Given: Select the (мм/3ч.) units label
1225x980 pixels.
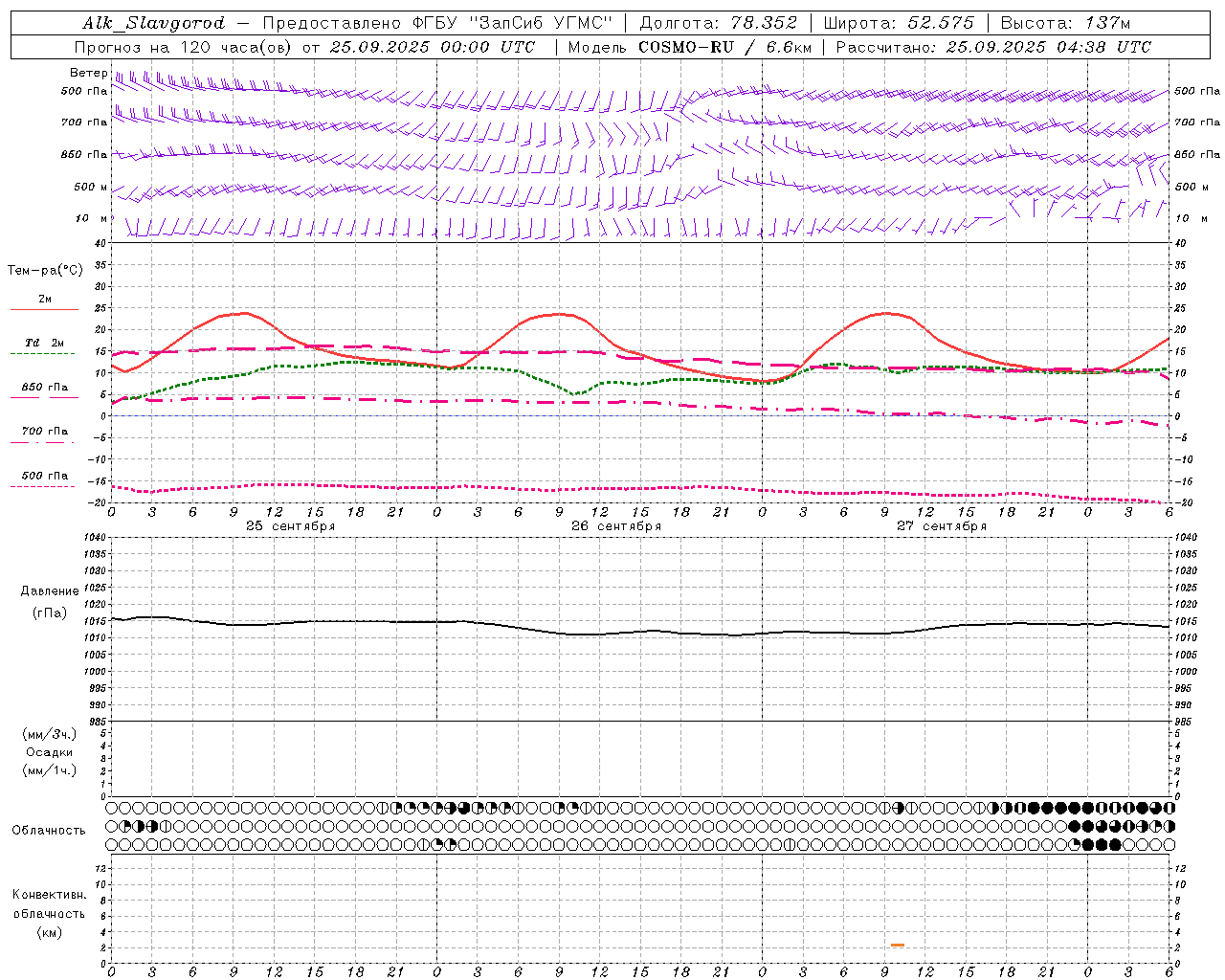Looking at the screenshot, I should [x=50, y=734].
